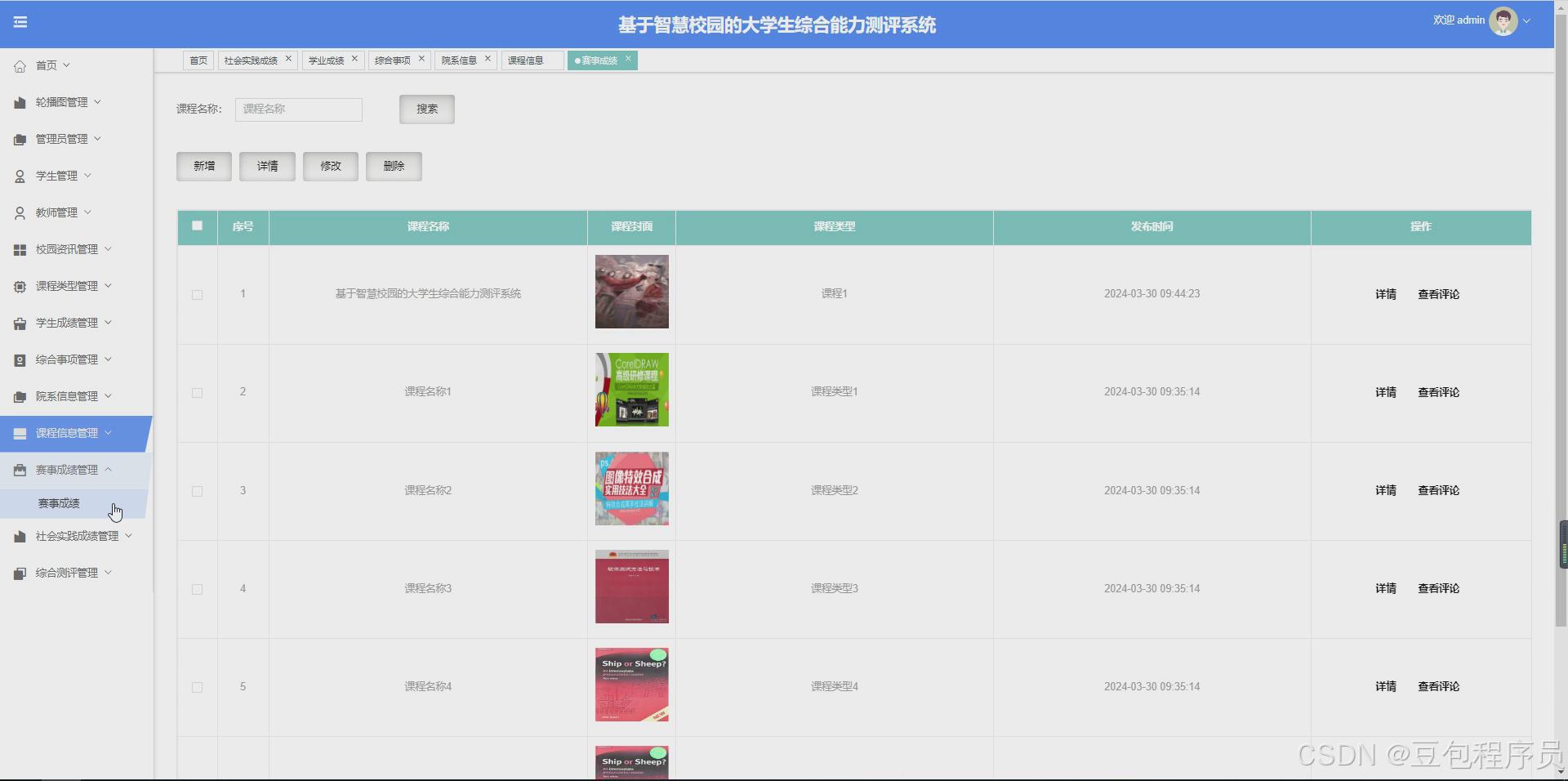This screenshot has width=1568, height=781.
Task: Check the checkbox for row 1
Action: pos(197,295)
